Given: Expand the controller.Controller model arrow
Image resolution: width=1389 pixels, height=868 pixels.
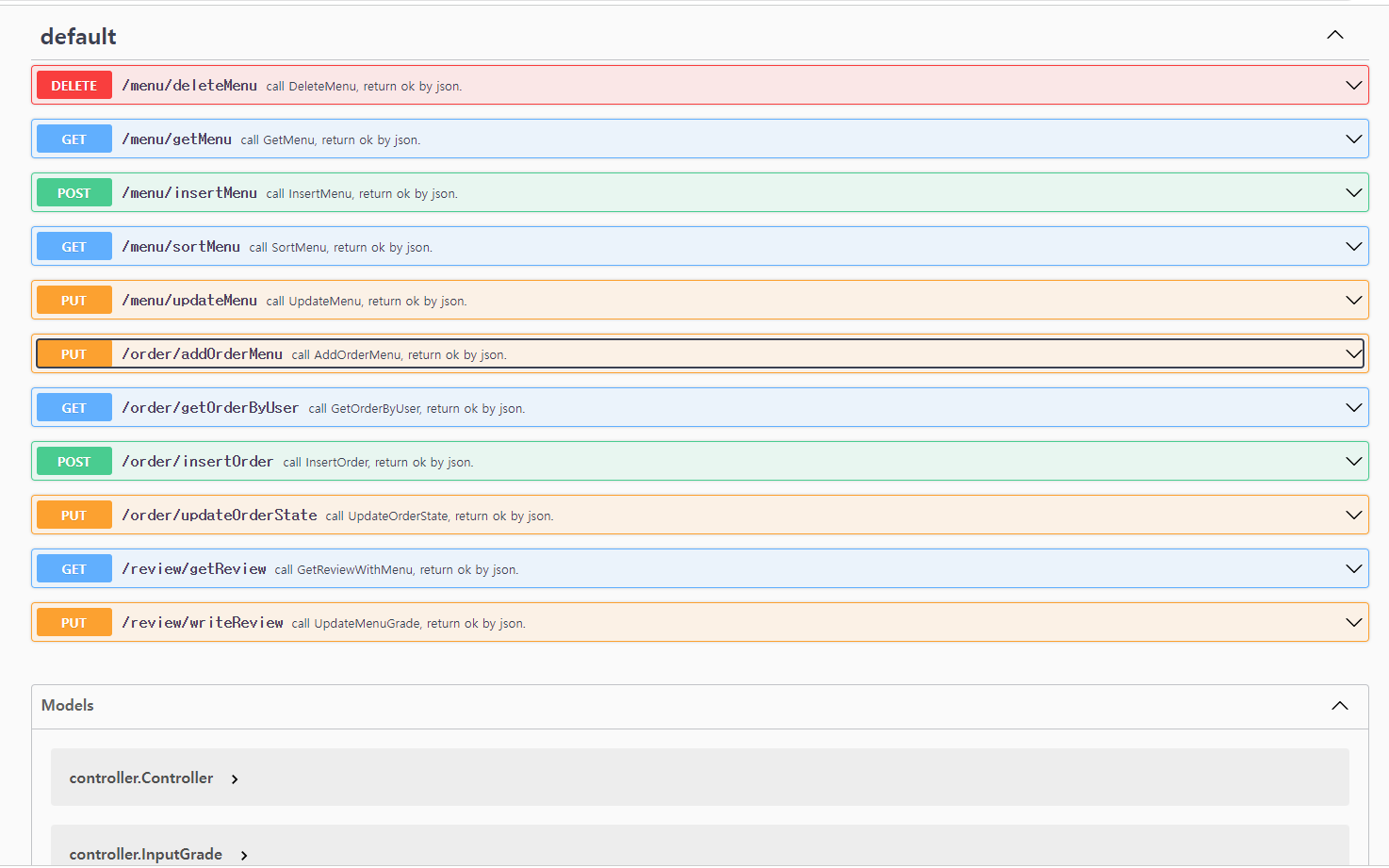Looking at the screenshot, I should [235, 779].
